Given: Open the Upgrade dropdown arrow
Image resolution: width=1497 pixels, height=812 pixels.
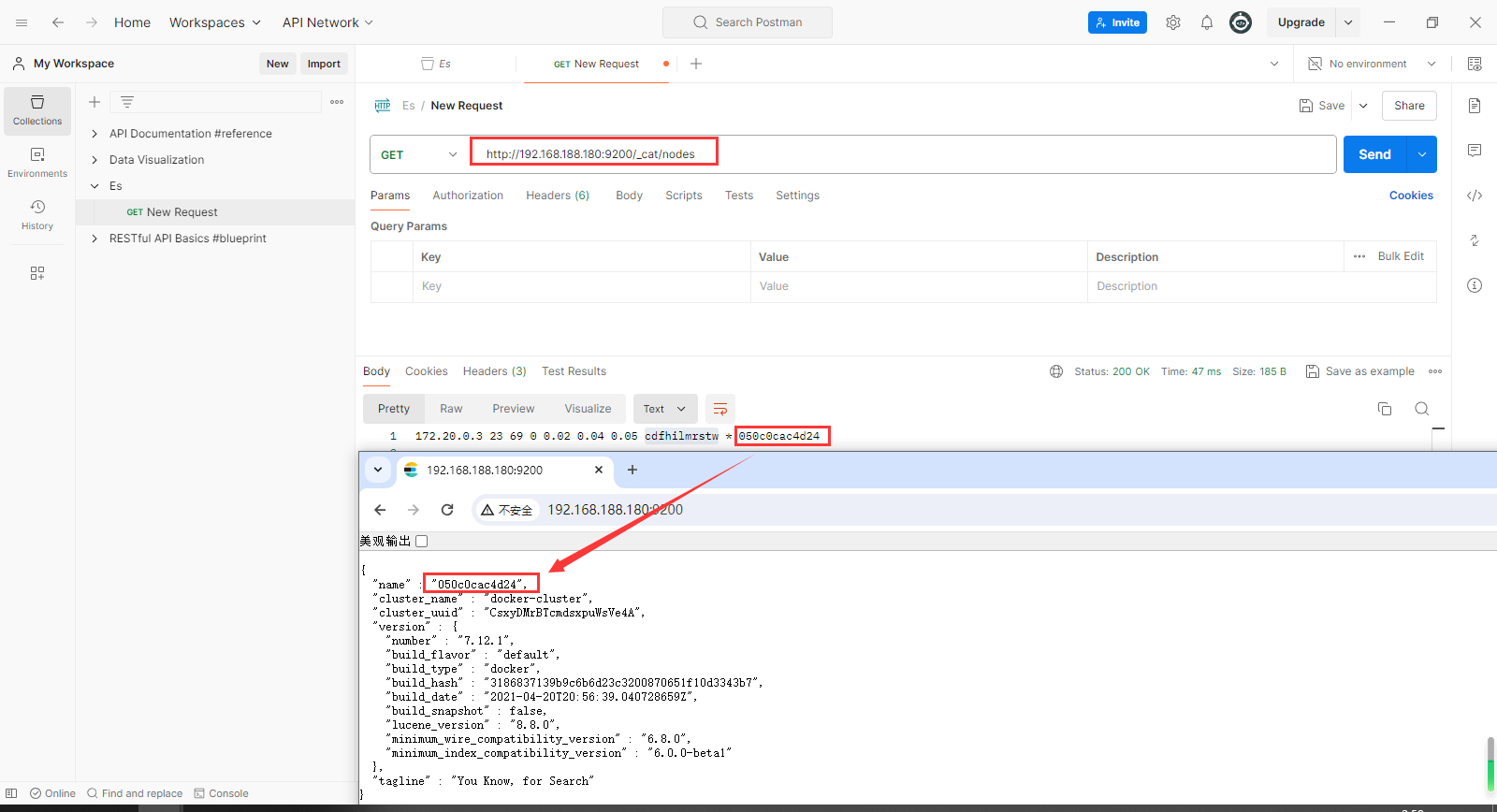Looking at the screenshot, I should (x=1348, y=22).
